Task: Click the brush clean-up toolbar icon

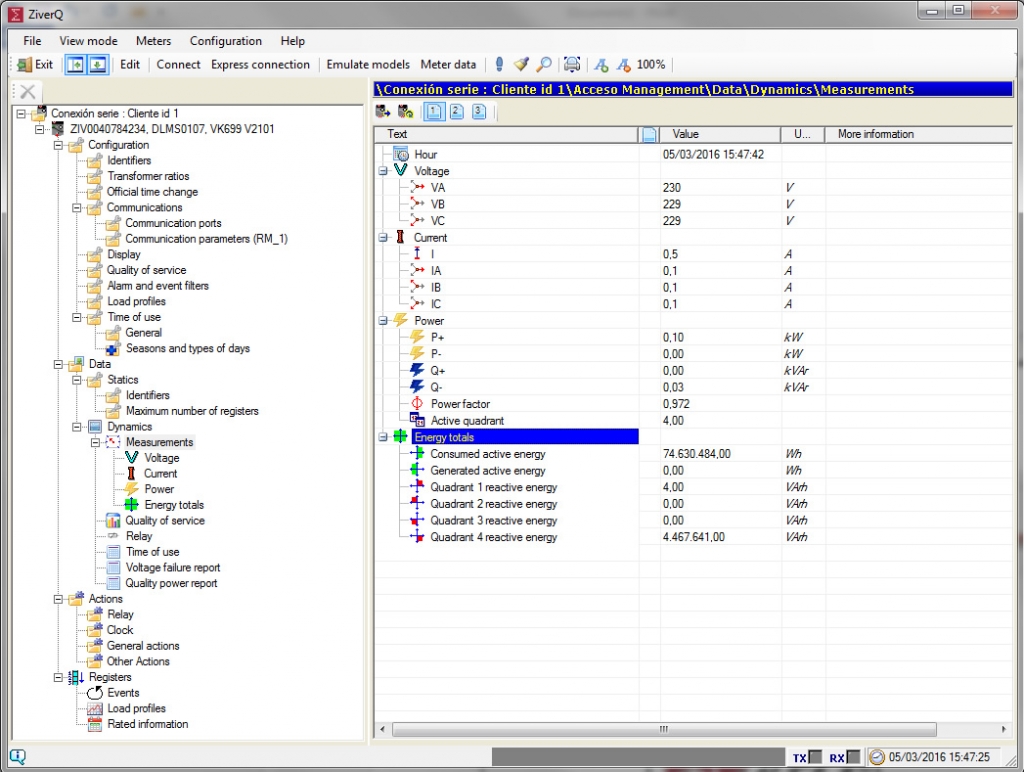Action: [521, 64]
